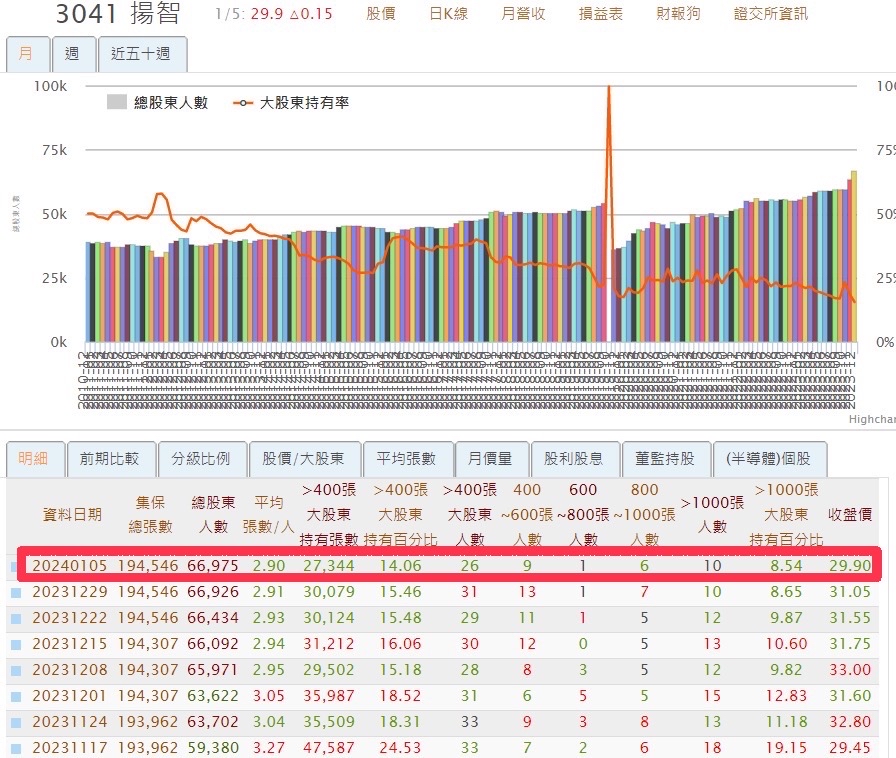Click gray 總股東人數 legend color box
This screenshot has height=758, width=896.
117,102
